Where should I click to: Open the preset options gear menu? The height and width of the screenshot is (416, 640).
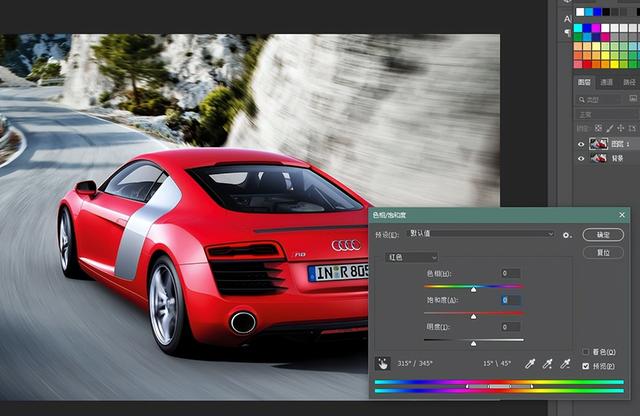point(567,234)
